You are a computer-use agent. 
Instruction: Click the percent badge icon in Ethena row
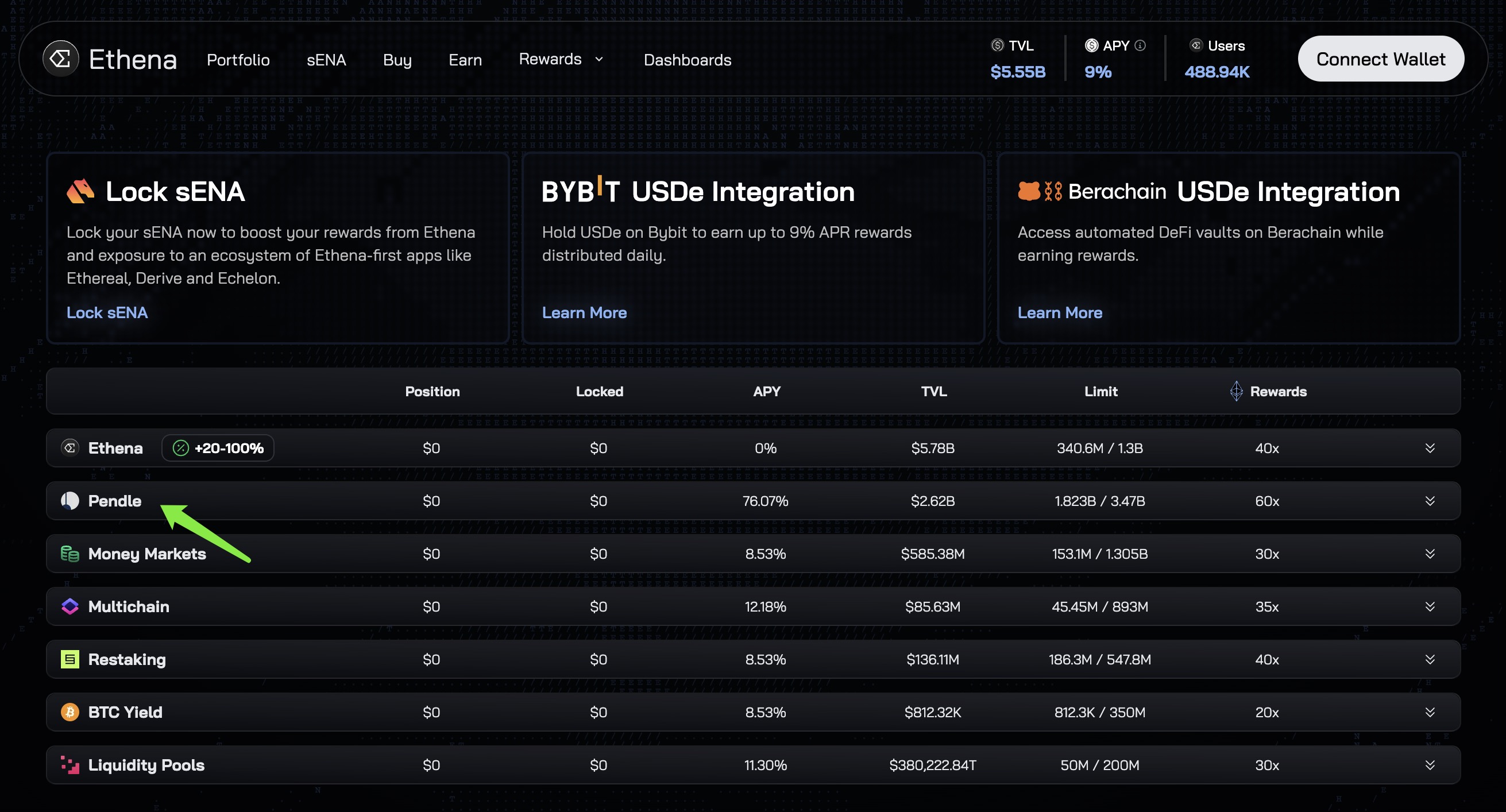pyautogui.click(x=181, y=448)
